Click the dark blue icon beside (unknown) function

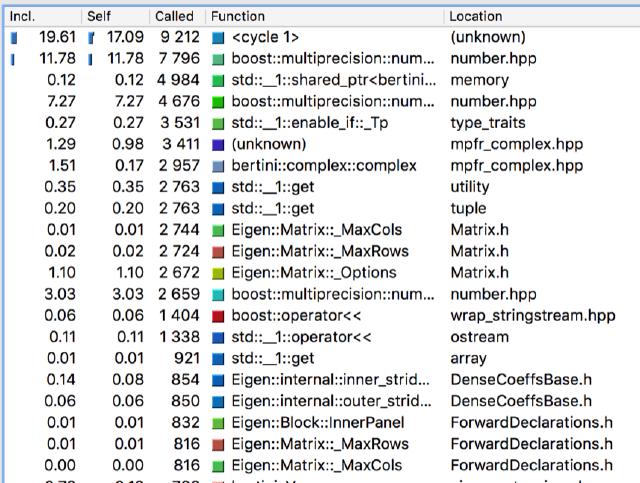pos(218,145)
